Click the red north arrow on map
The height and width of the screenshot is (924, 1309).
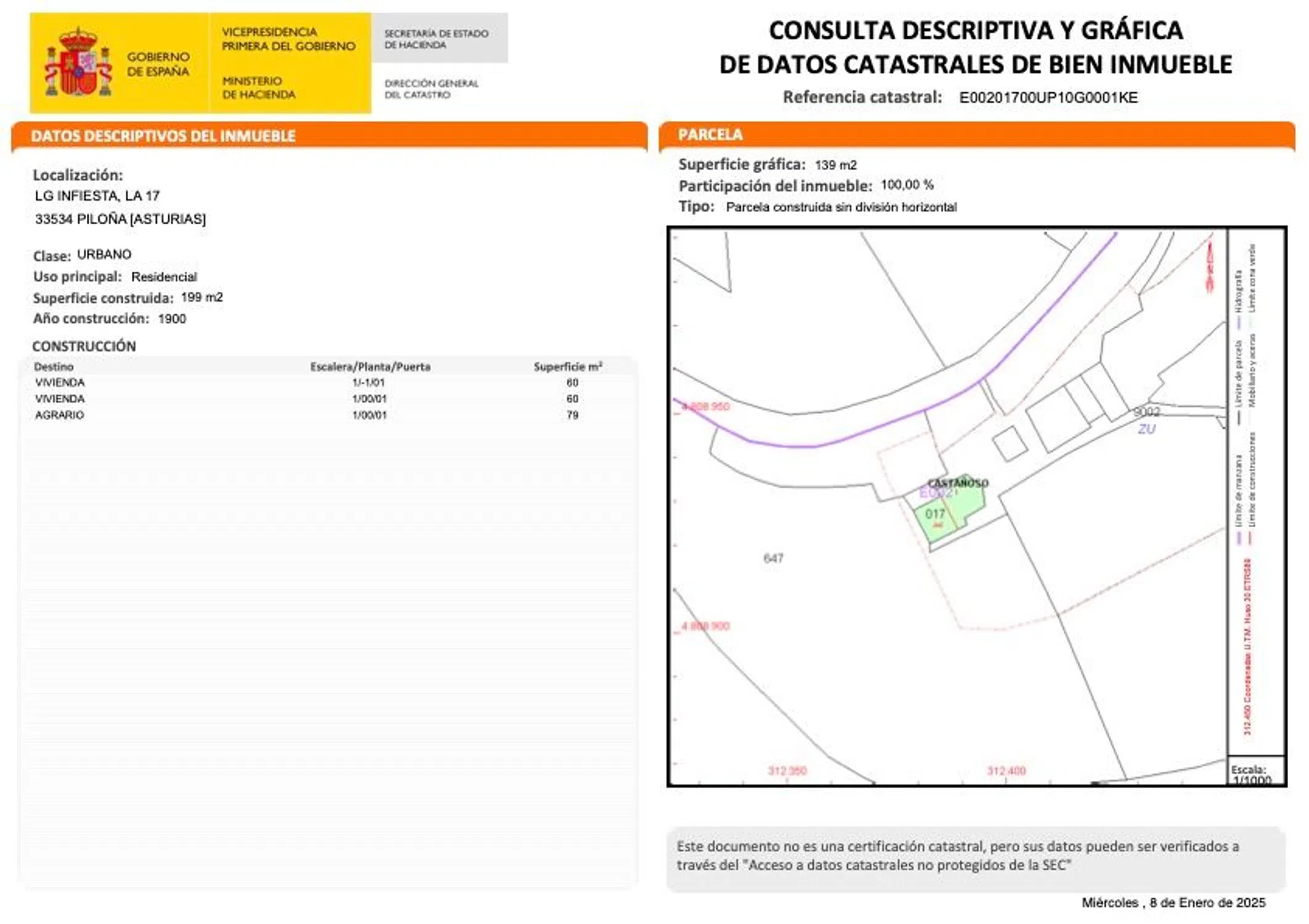click(x=1209, y=267)
